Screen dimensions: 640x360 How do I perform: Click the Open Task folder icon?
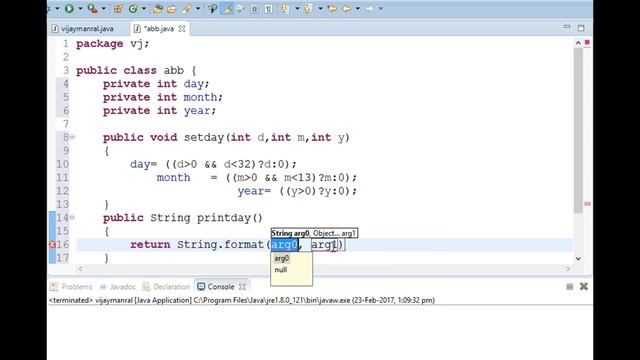pos(172,9)
